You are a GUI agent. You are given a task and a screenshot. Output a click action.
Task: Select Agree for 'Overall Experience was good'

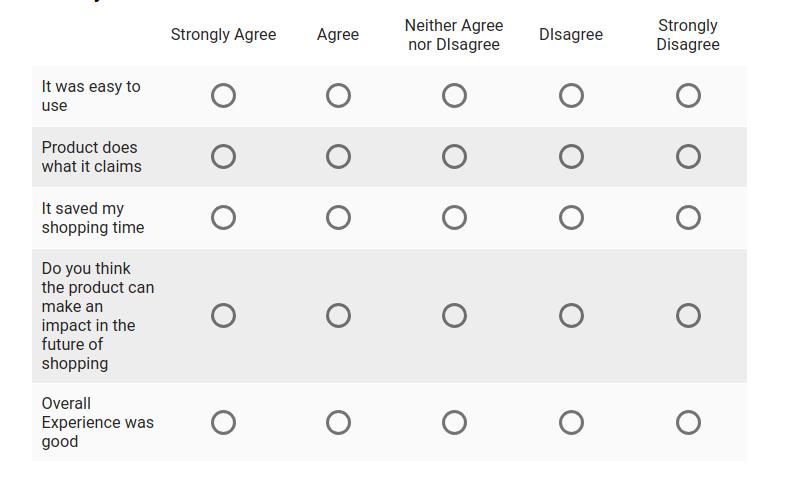[x=338, y=422]
